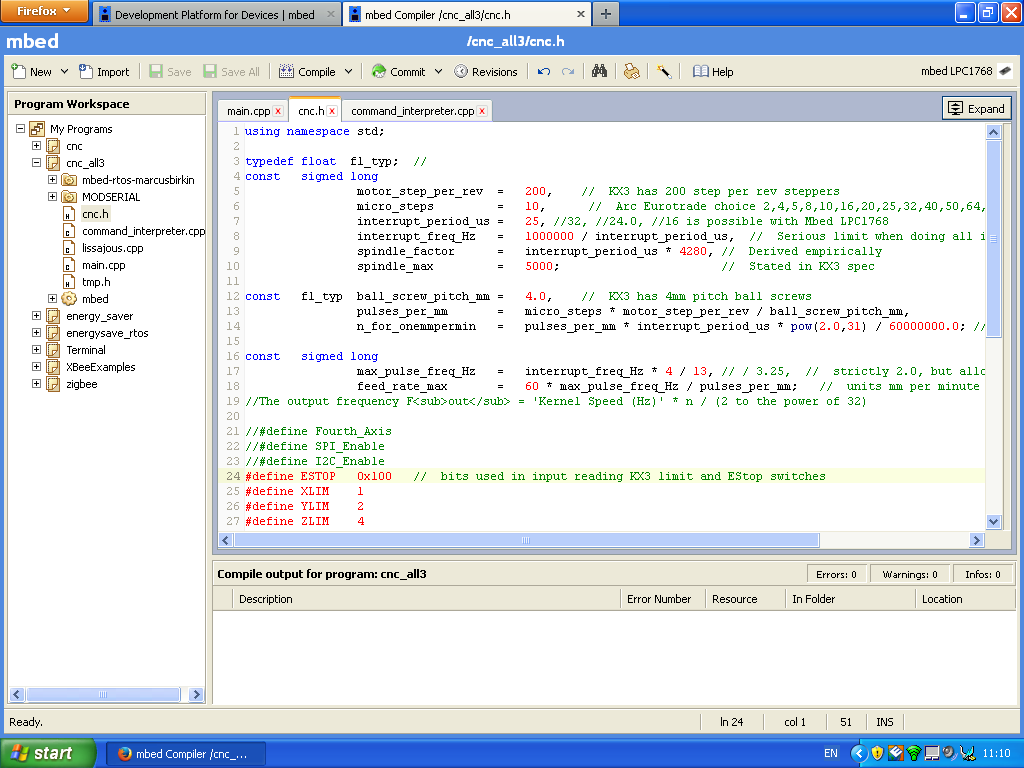Click the Redo arrow icon
Screen dimensions: 1024x768
(x=568, y=71)
